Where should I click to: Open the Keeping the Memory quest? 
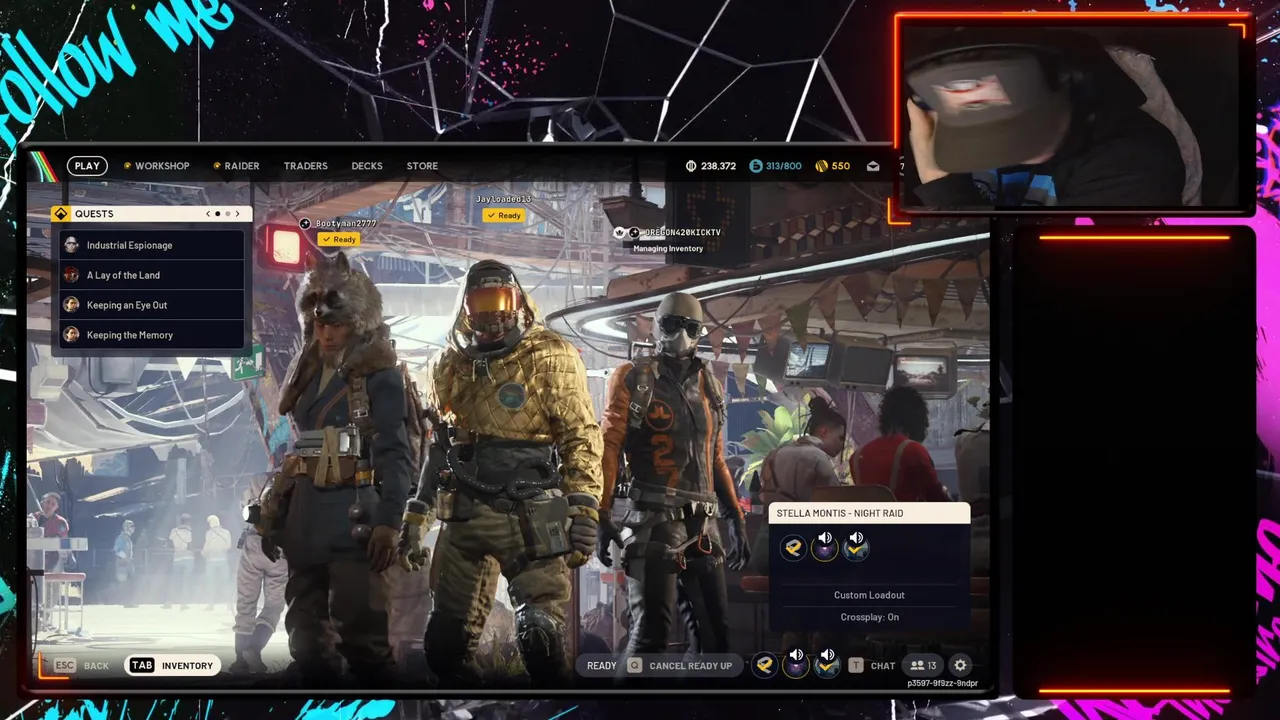coord(150,335)
